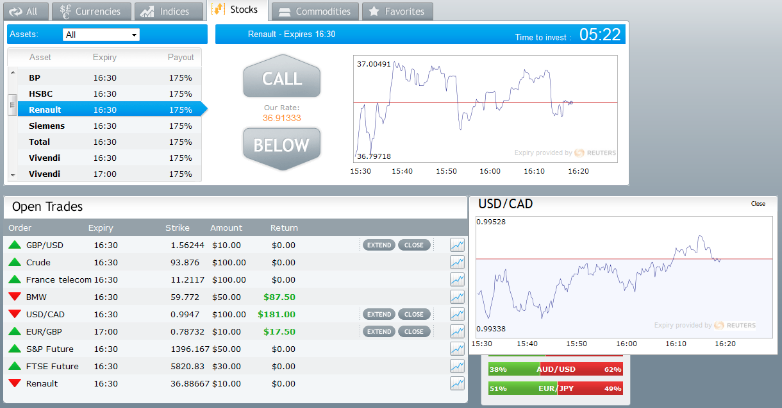Switch to the All assets tab

click(25, 11)
